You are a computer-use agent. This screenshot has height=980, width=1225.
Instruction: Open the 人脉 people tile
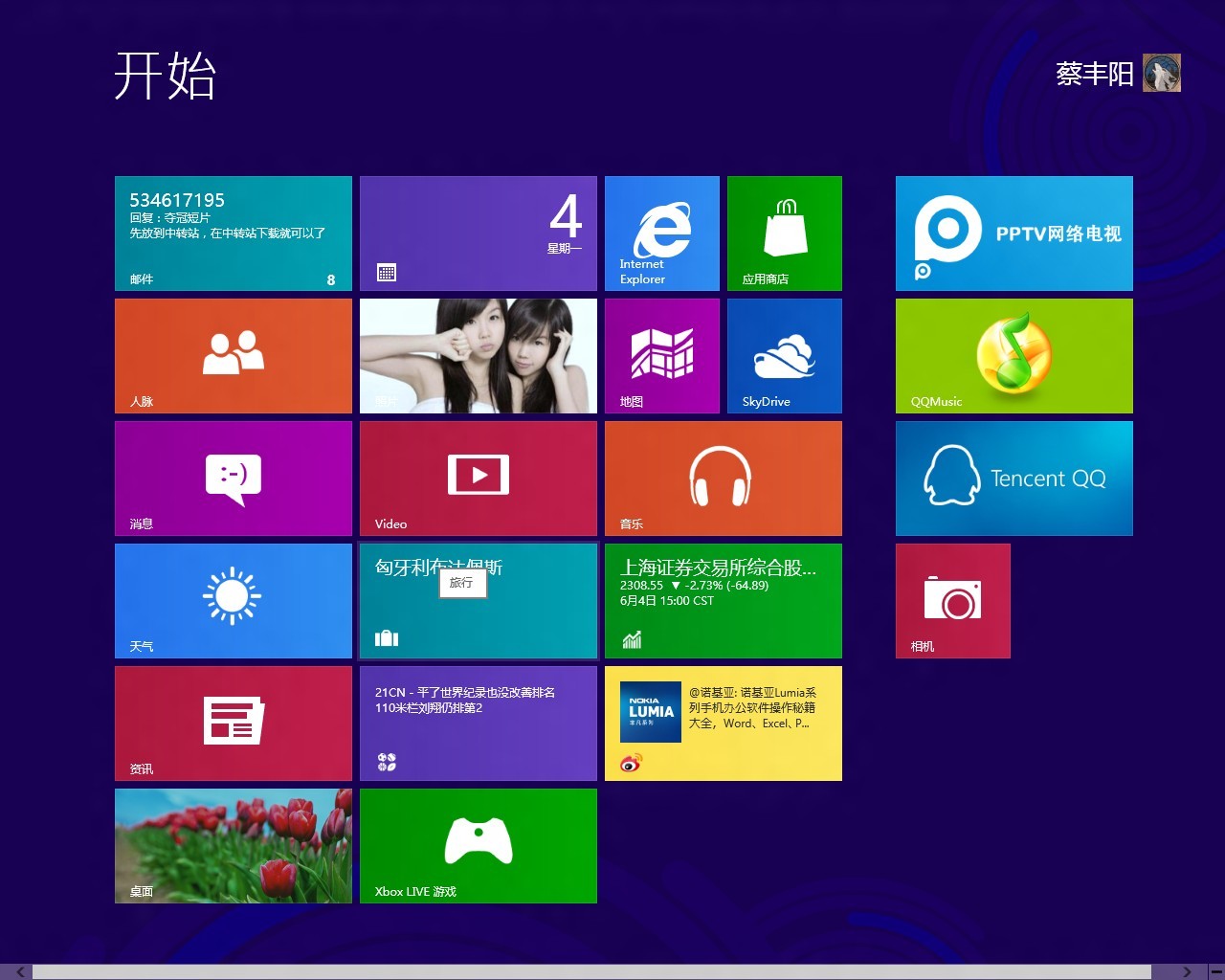pyautogui.click(x=234, y=356)
